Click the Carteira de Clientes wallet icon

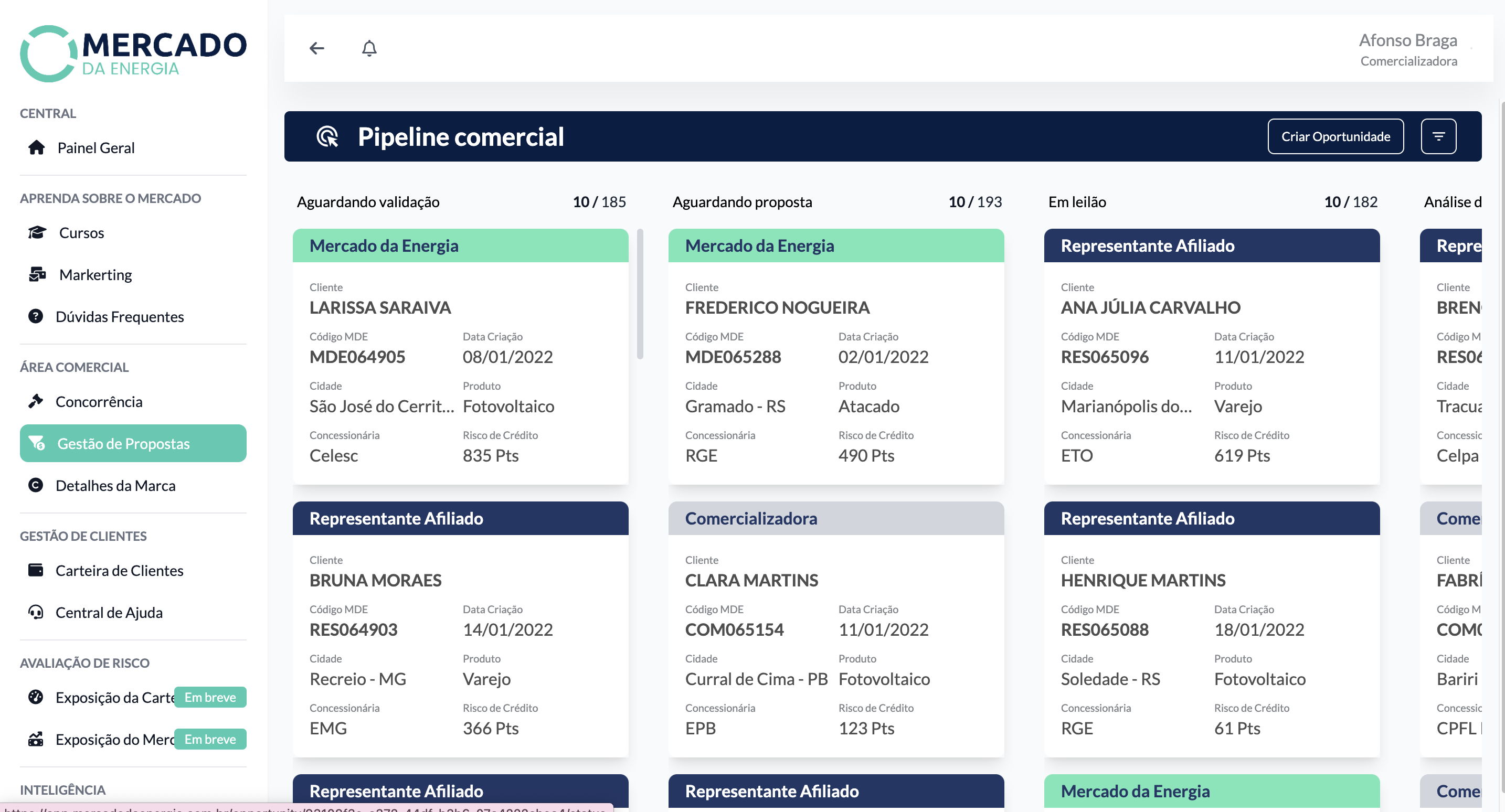tap(36, 570)
